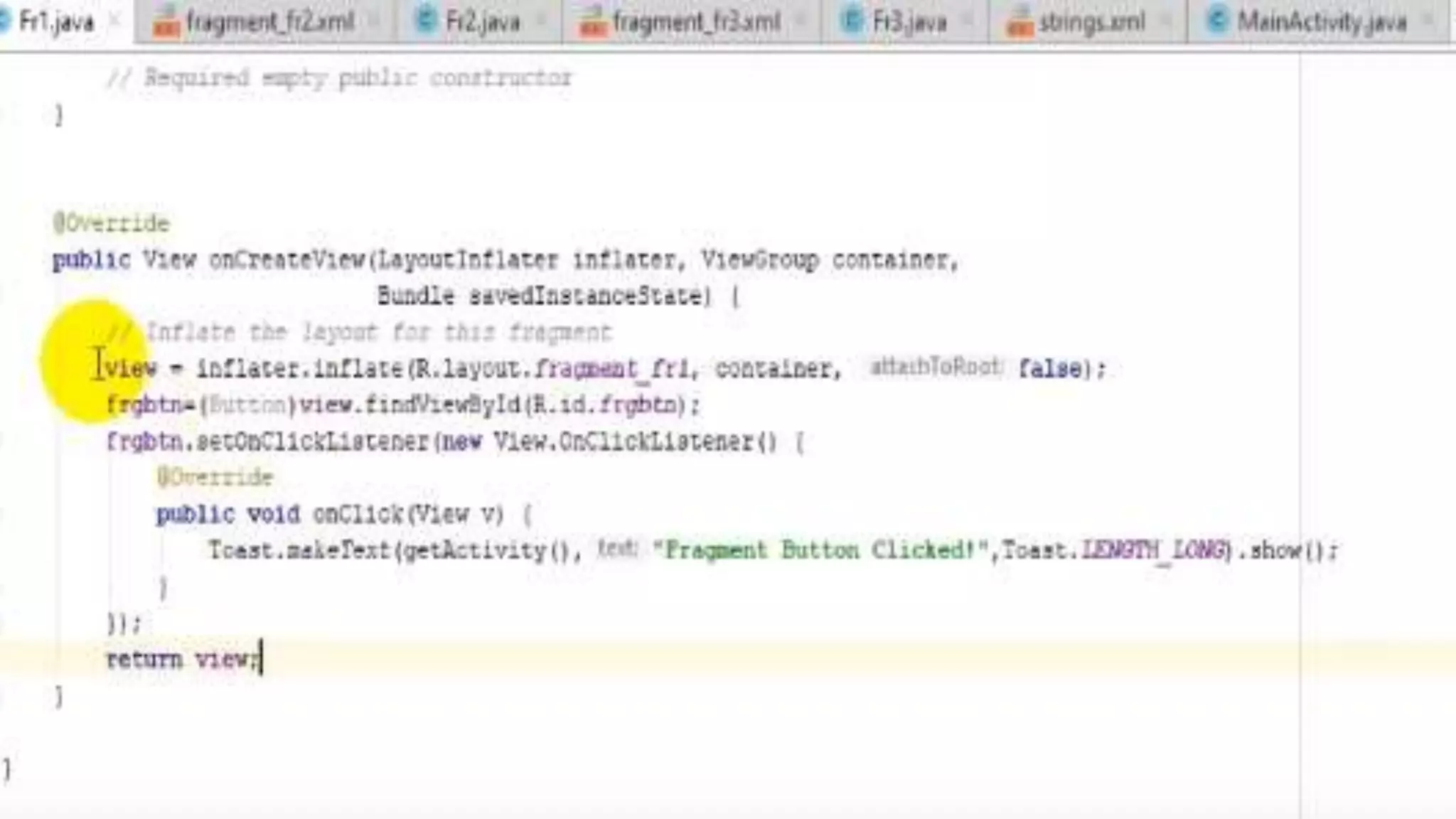1456x819 pixels.
Task: Select the fragment_fr3.xml tab
Action: [696, 22]
